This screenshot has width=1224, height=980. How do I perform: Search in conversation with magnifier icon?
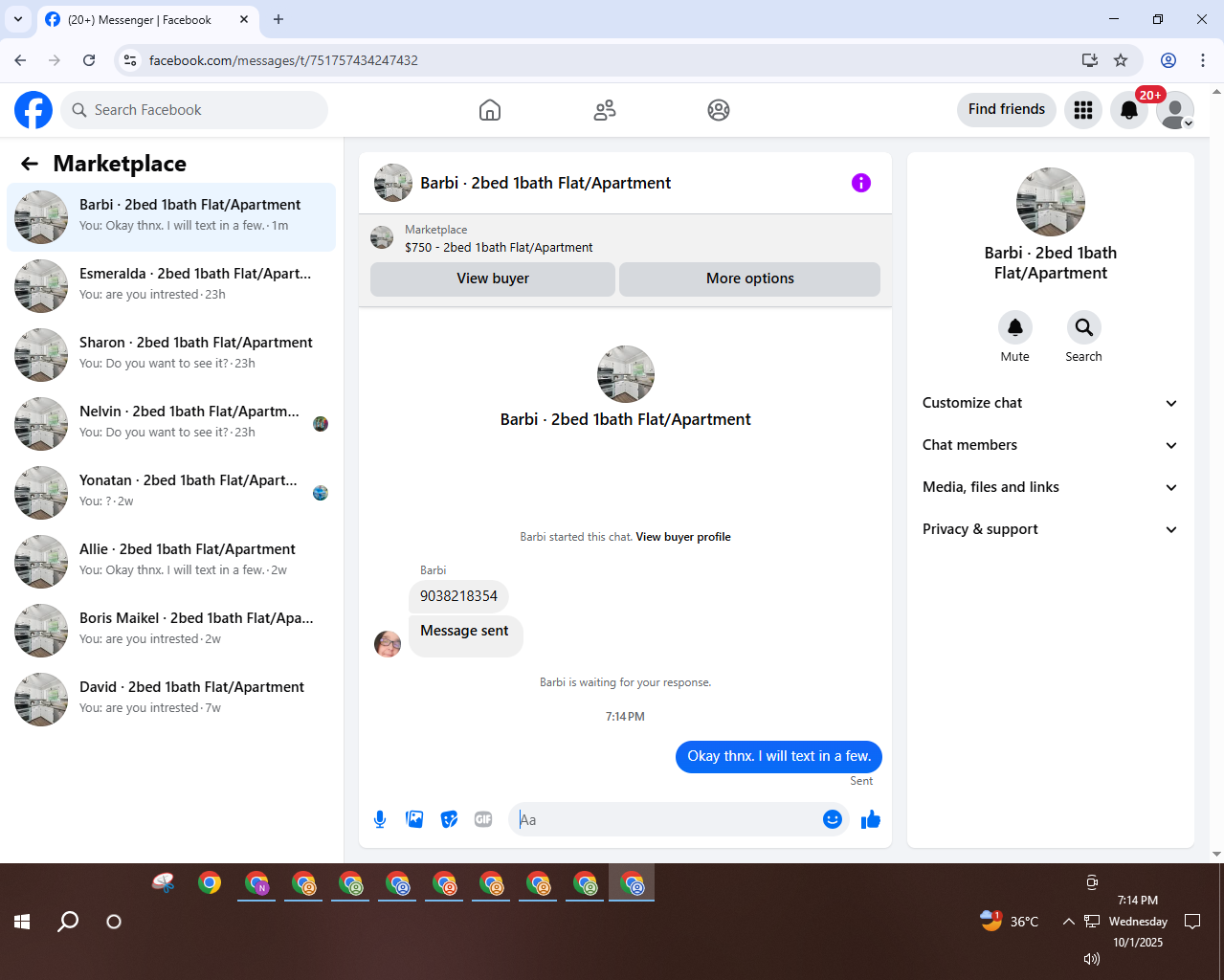pyautogui.click(x=1084, y=327)
